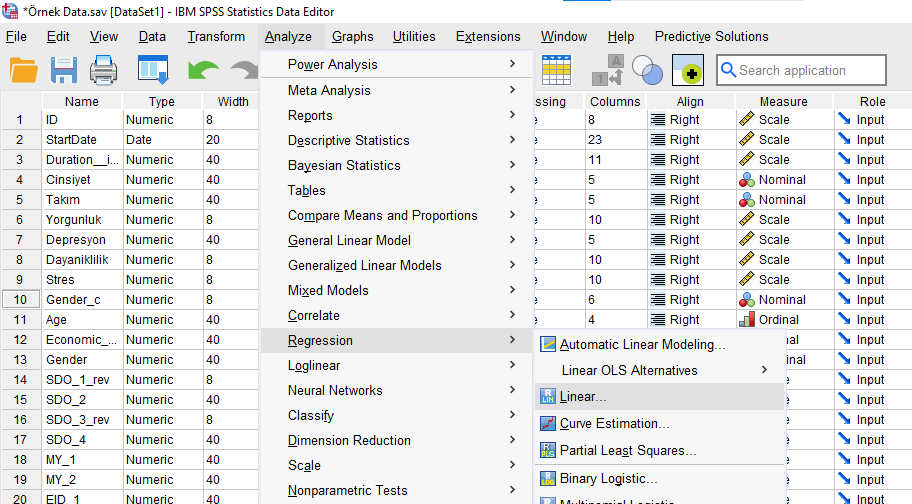
Task: Click the Automatic Linear Modeling icon
Action: (548, 344)
